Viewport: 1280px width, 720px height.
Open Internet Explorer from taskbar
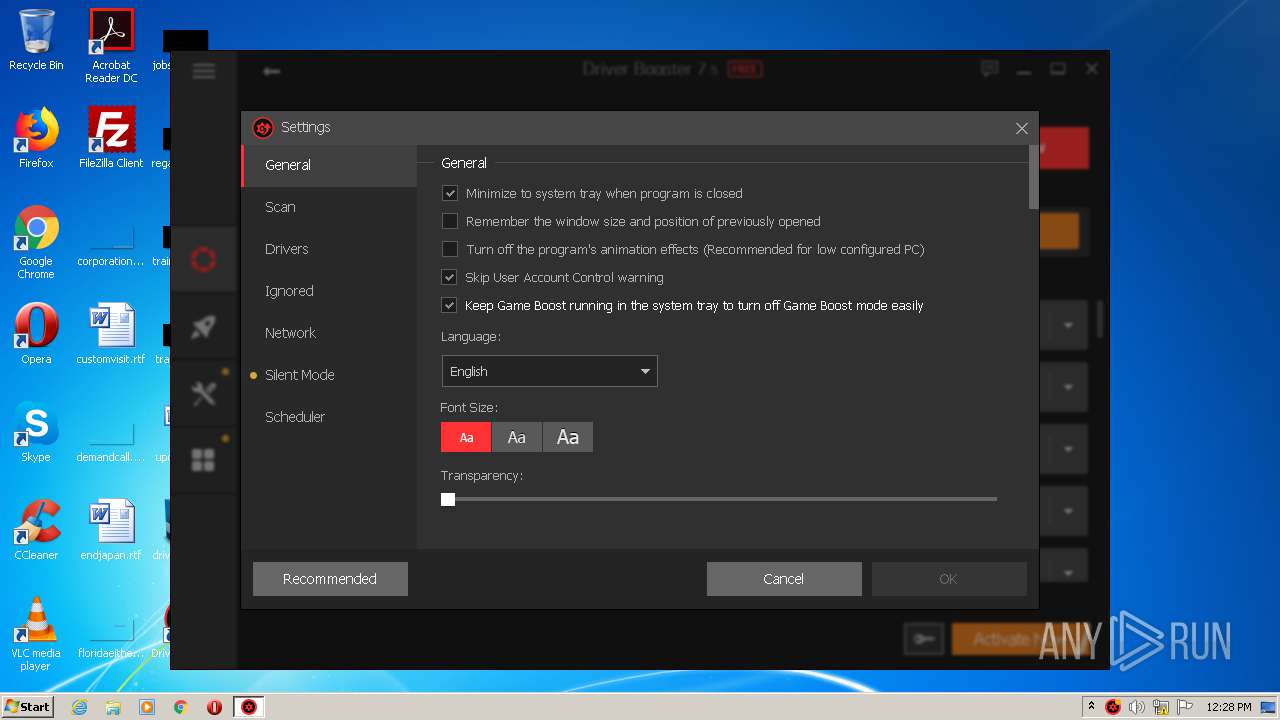tap(80, 707)
